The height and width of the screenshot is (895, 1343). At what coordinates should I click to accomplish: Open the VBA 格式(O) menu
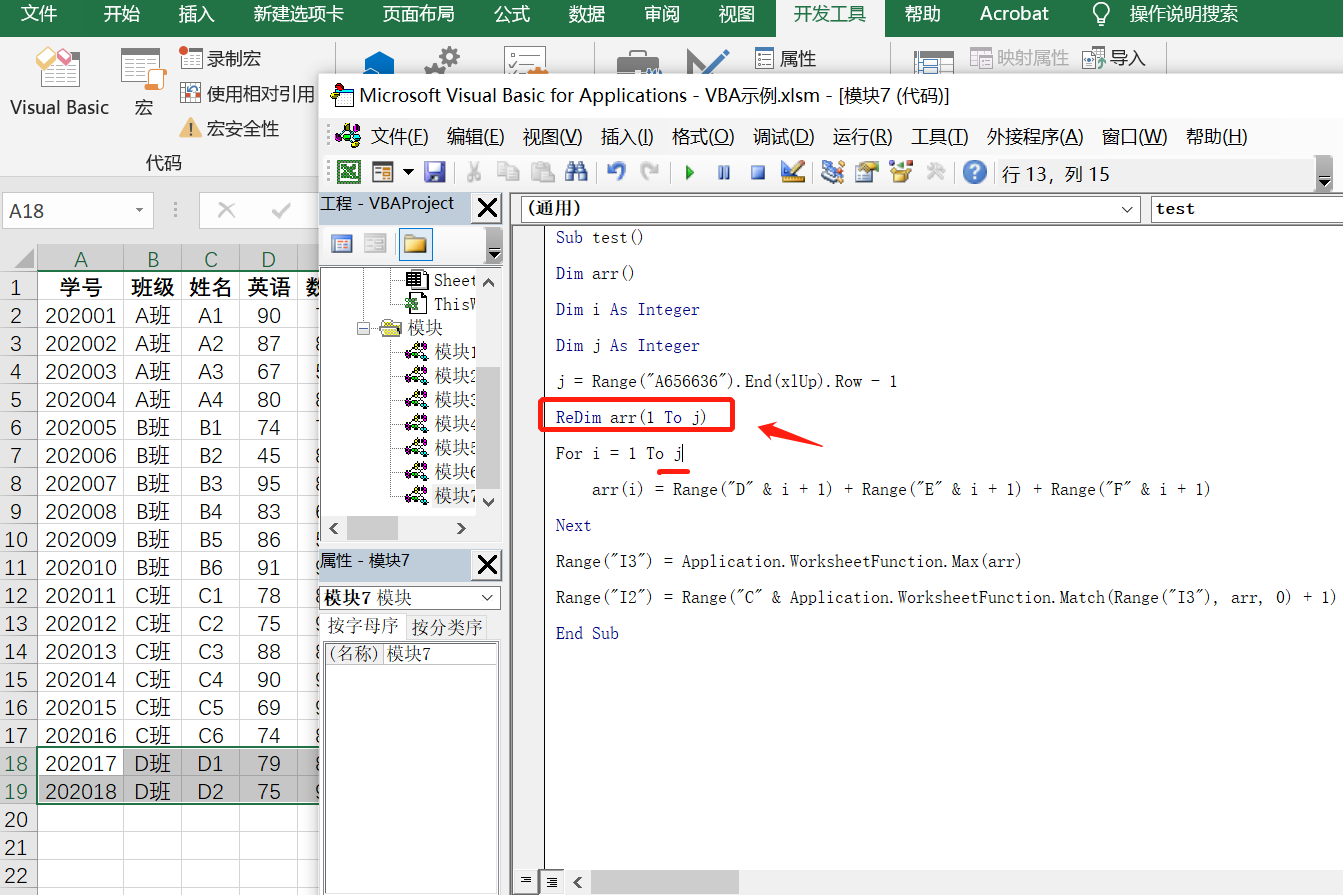703,137
